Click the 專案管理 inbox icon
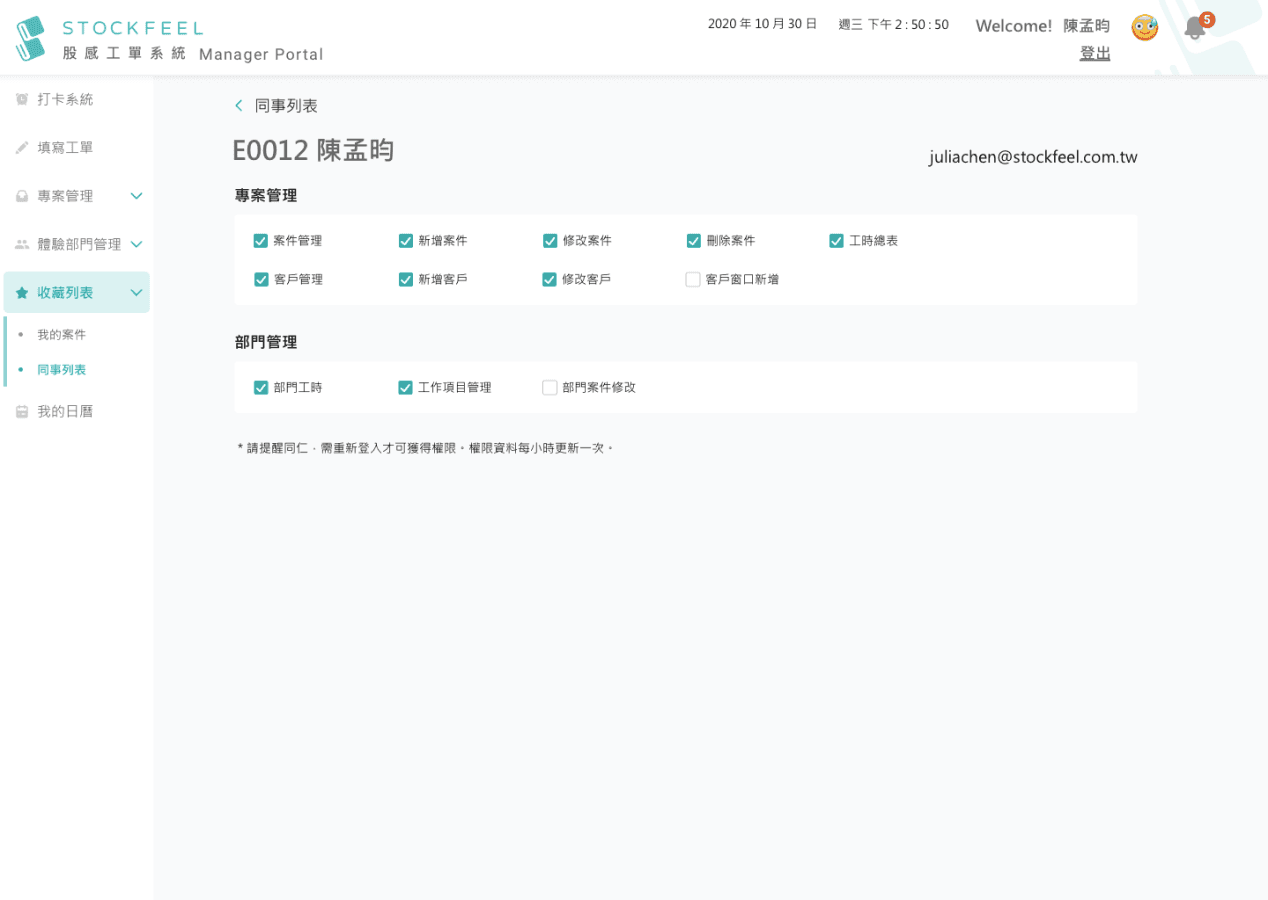Image resolution: width=1268 pixels, height=900 pixels. pyautogui.click(x=22, y=197)
